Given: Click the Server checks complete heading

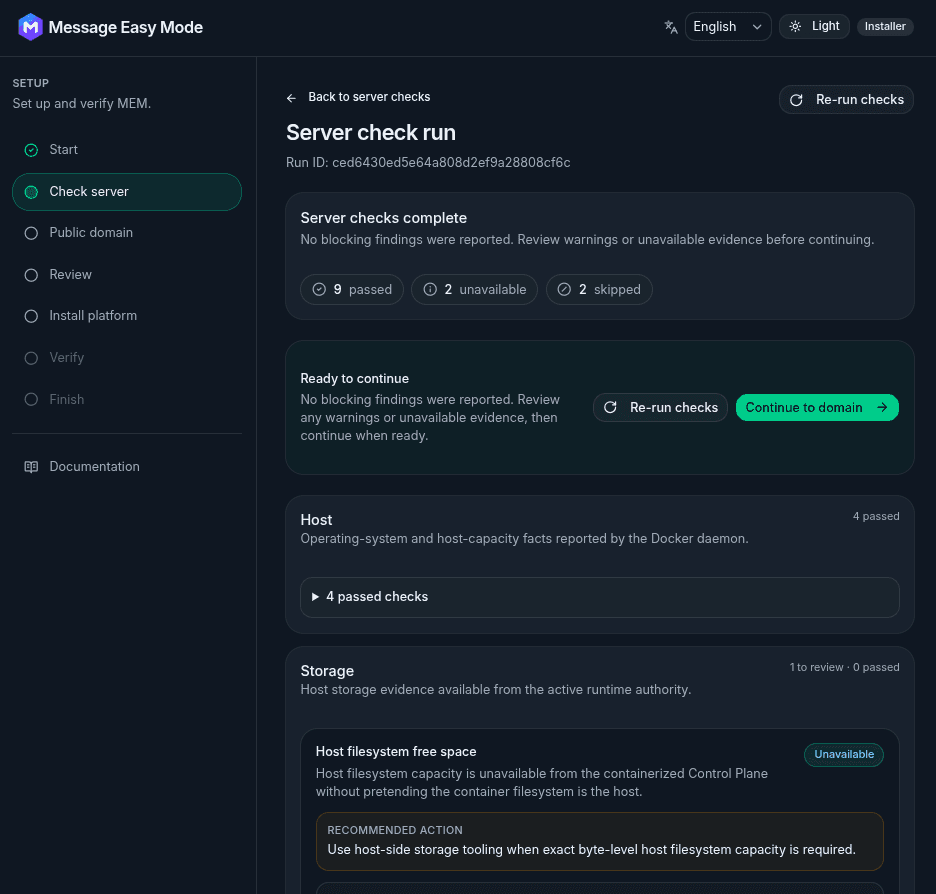Looking at the screenshot, I should (384, 218).
